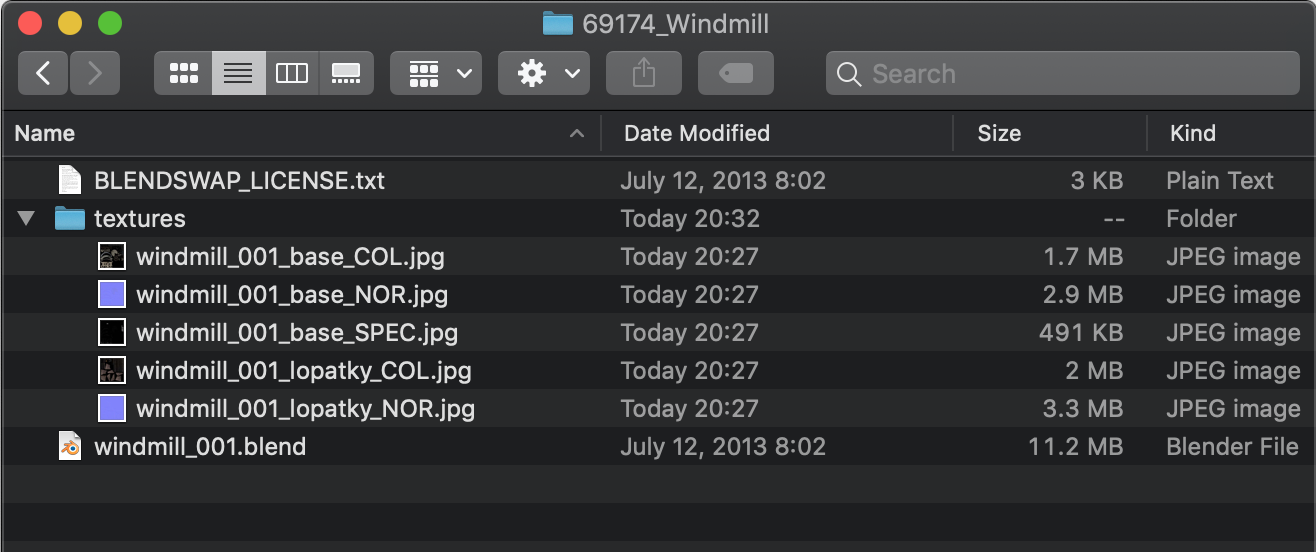Image resolution: width=1316 pixels, height=552 pixels.
Task: Click the Blender file icon
Action: 69,447
